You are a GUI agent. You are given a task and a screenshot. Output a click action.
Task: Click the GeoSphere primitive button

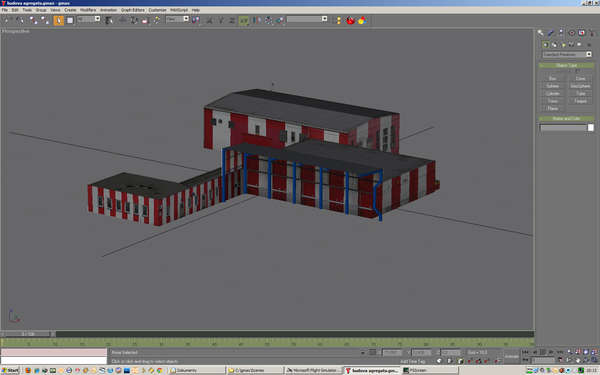point(580,86)
